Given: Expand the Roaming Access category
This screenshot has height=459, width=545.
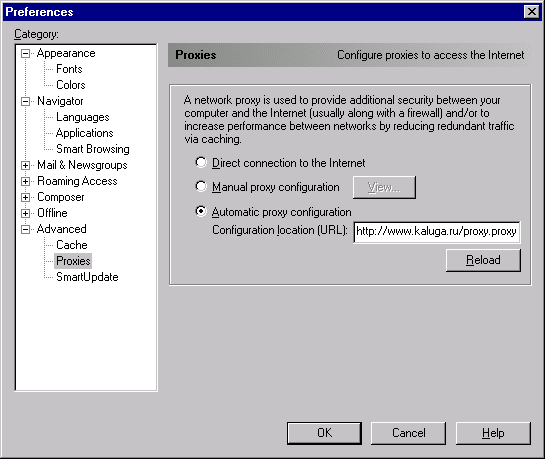Looking at the screenshot, I should [25, 181].
